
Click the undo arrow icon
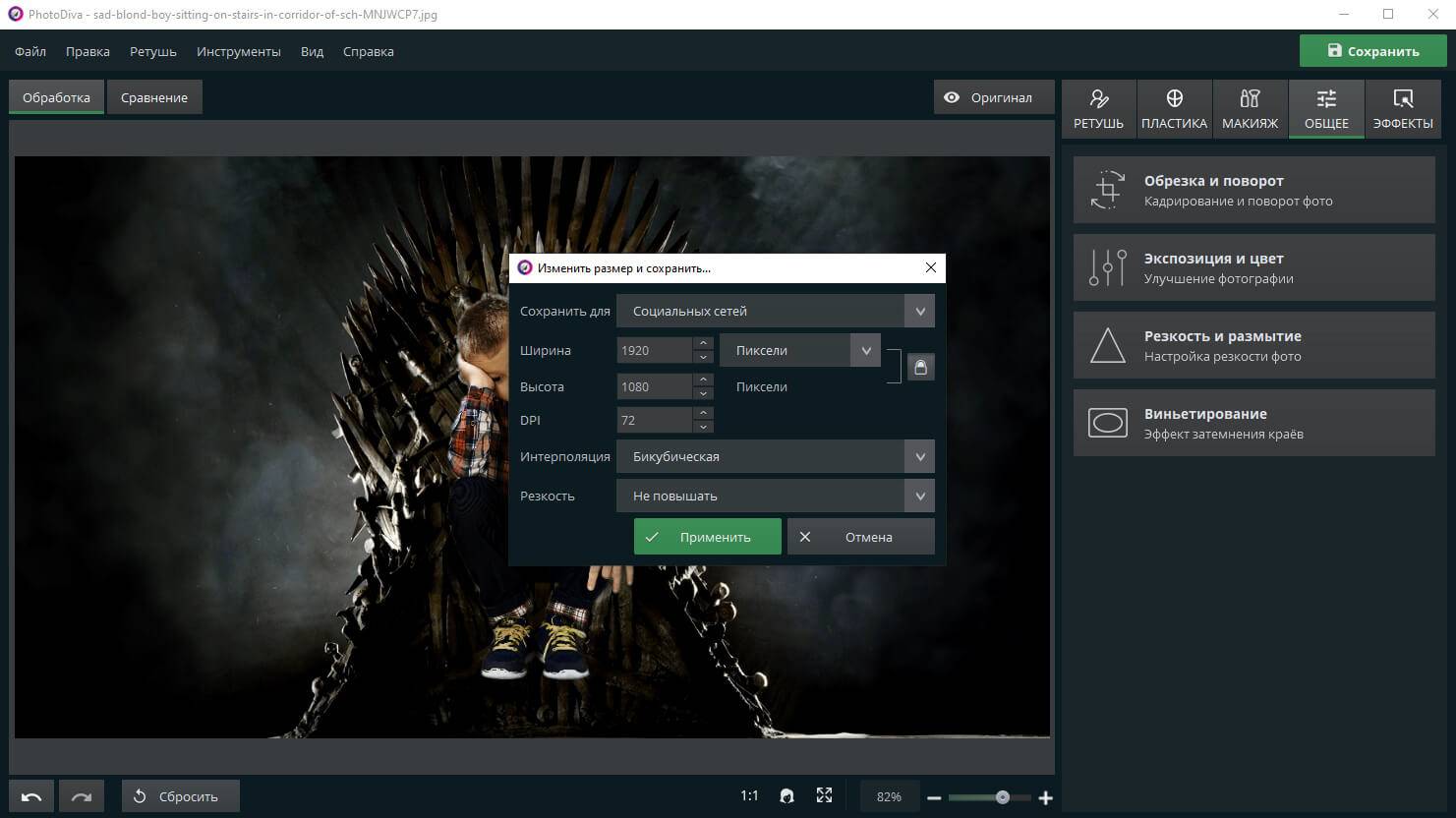31,796
